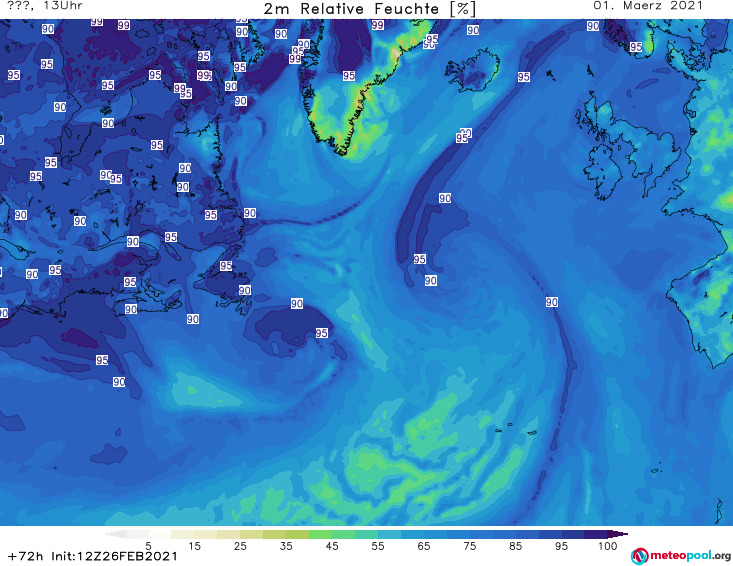Screen dimensions: 733x566
Task: Click the "???, 13Uhr" time label
Action: point(45,6)
